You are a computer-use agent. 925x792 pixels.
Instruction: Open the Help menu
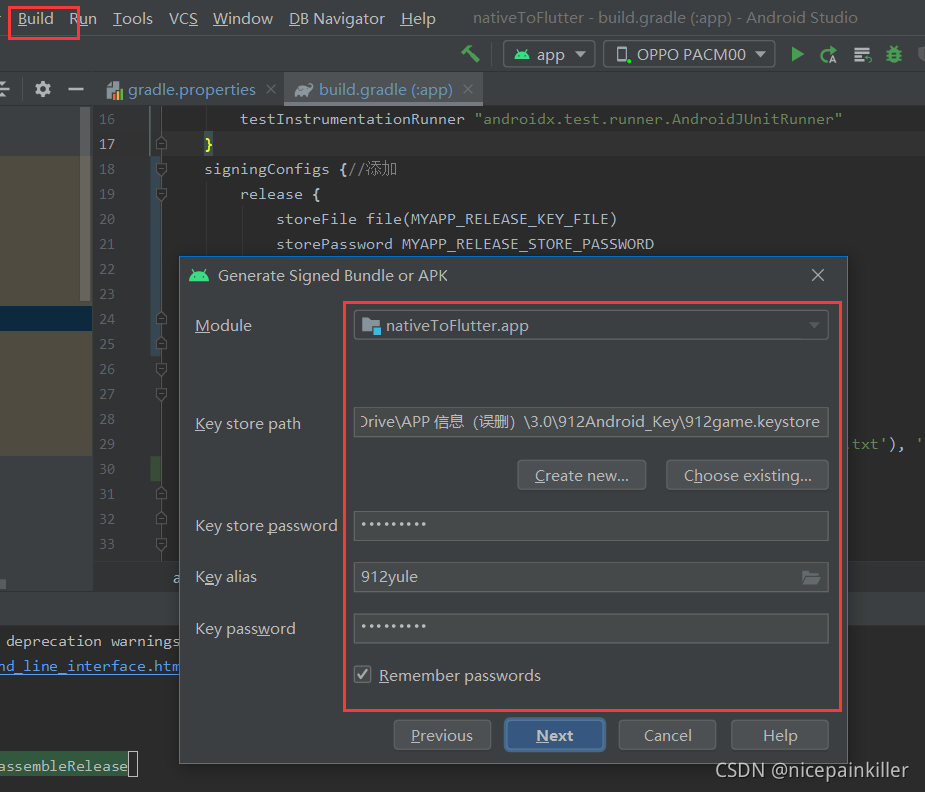(x=418, y=19)
